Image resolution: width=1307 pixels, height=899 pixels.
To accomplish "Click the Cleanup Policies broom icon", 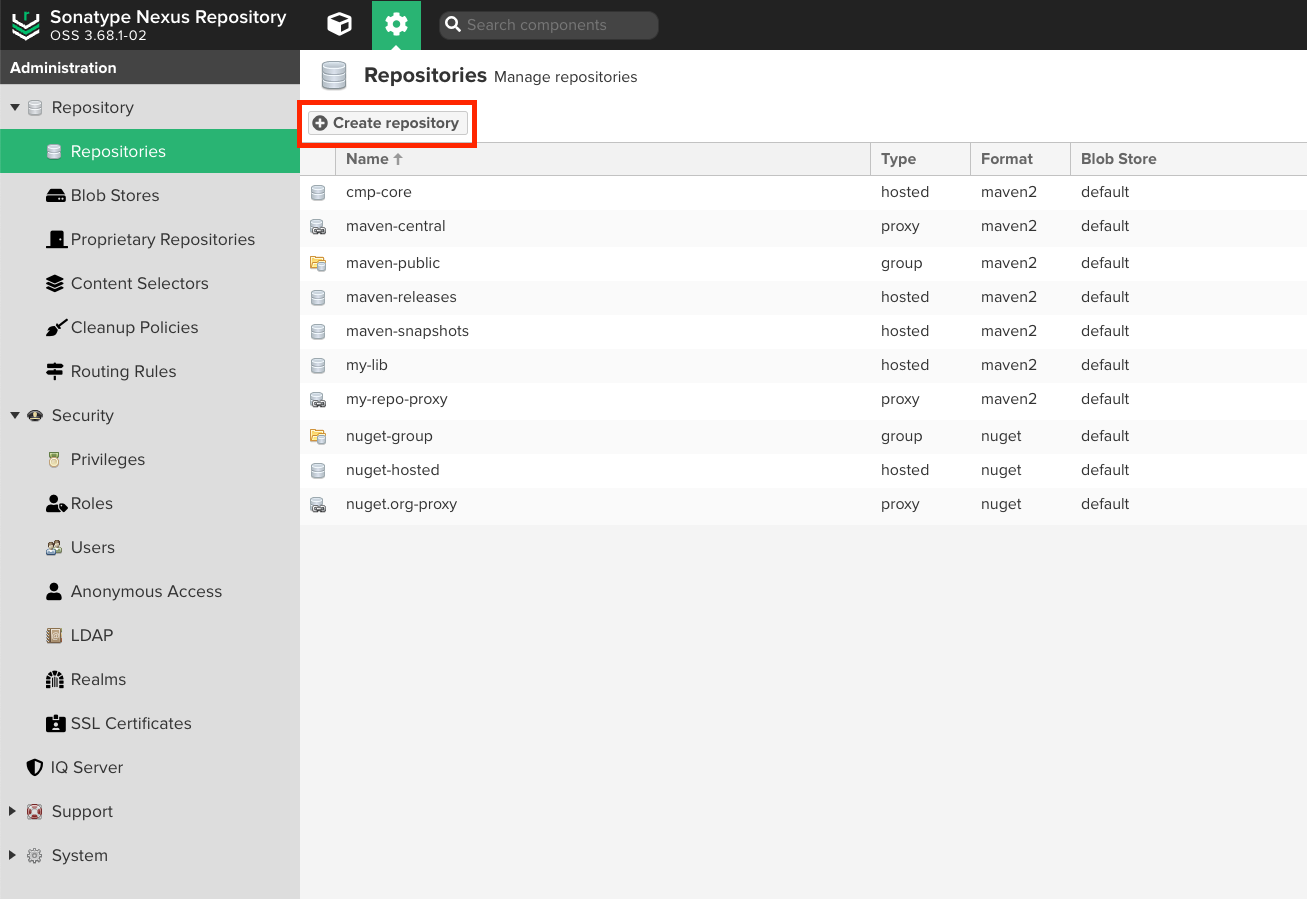I will (x=56, y=328).
